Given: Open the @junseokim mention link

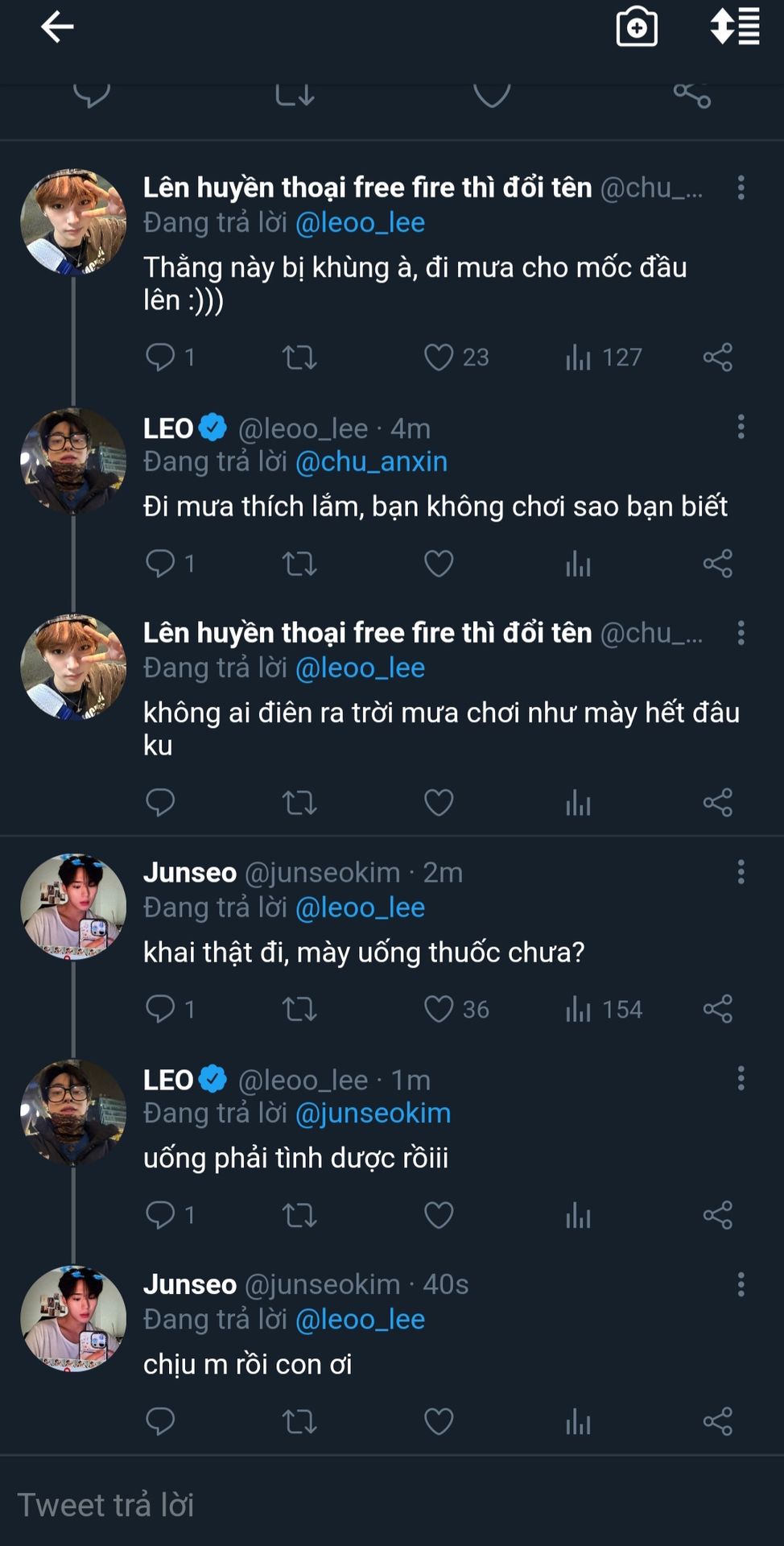Looking at the screenshot, I should (373, 1113).
